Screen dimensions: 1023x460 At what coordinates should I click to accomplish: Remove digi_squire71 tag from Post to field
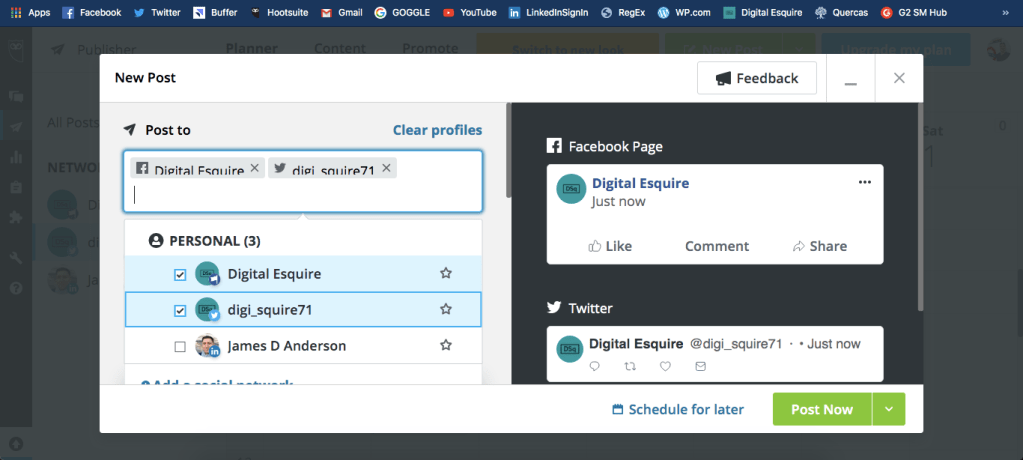(x=387, y=168)
